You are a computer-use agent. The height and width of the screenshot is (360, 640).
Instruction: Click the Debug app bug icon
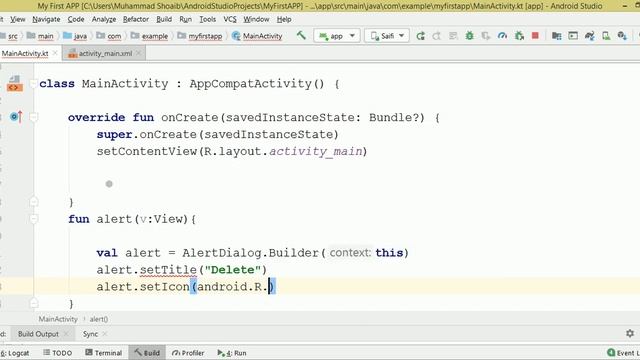pyautogui.click(x=470, y=36)
